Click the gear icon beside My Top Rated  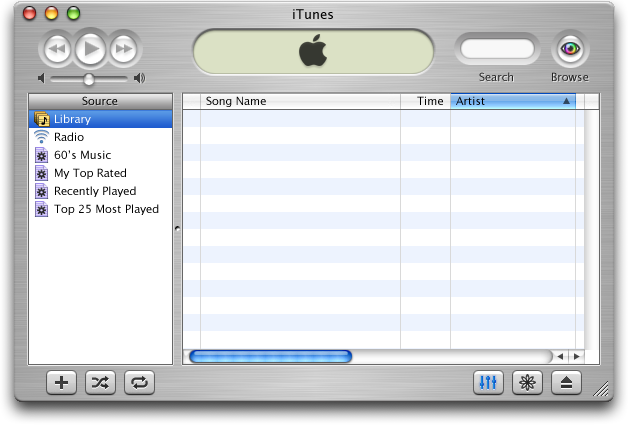pos(41,173)
